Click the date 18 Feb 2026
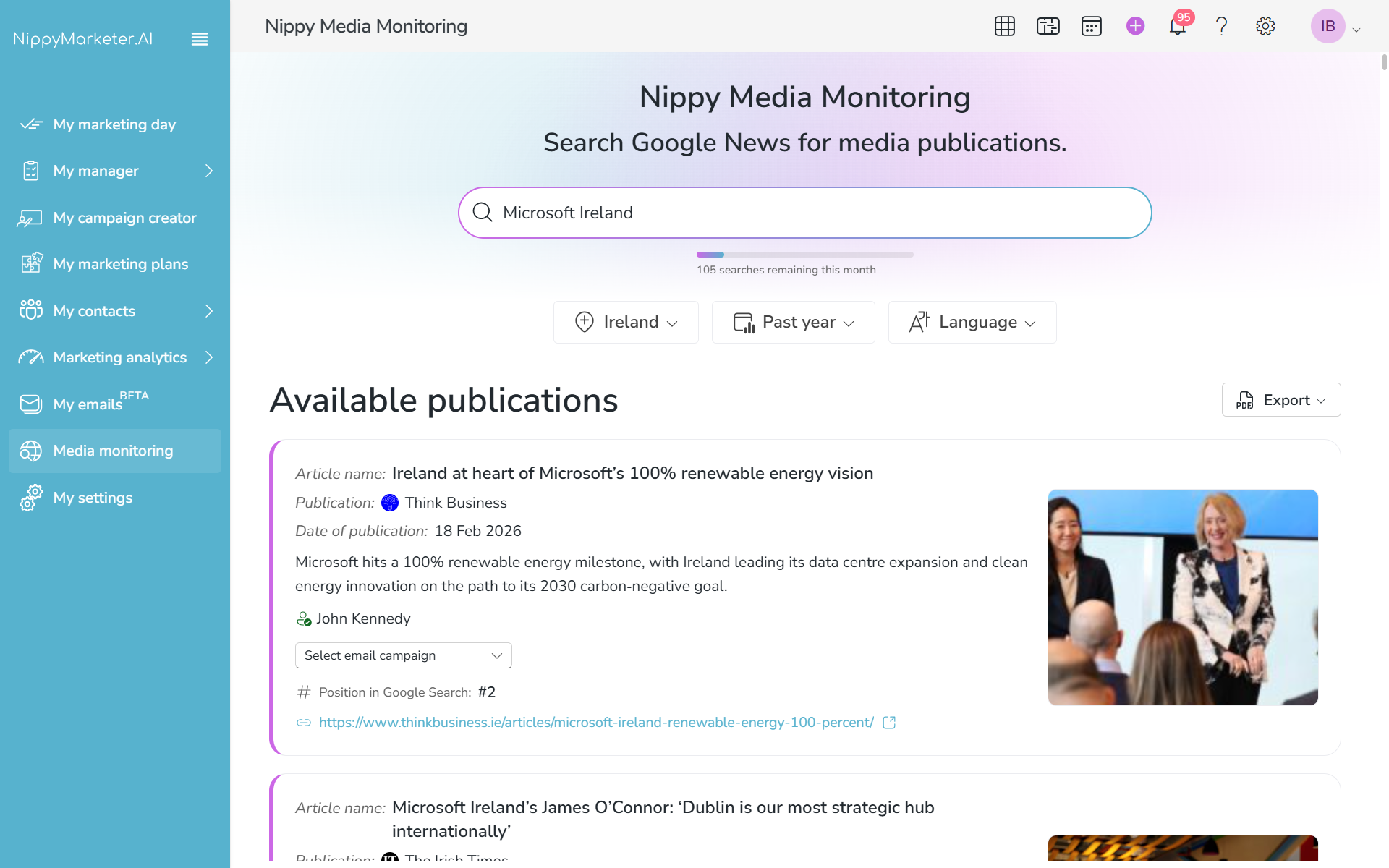Image resolution: width=1389 pixels, height=868 pixels. coord(478,531)
